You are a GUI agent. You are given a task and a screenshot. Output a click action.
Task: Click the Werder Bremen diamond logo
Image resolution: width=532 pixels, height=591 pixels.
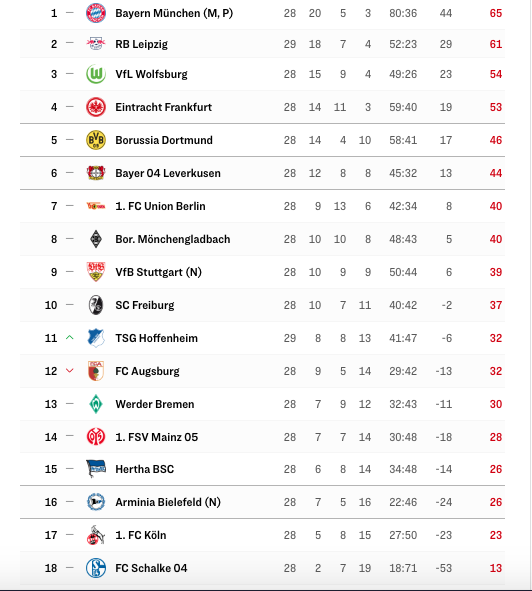click(96, 404)
